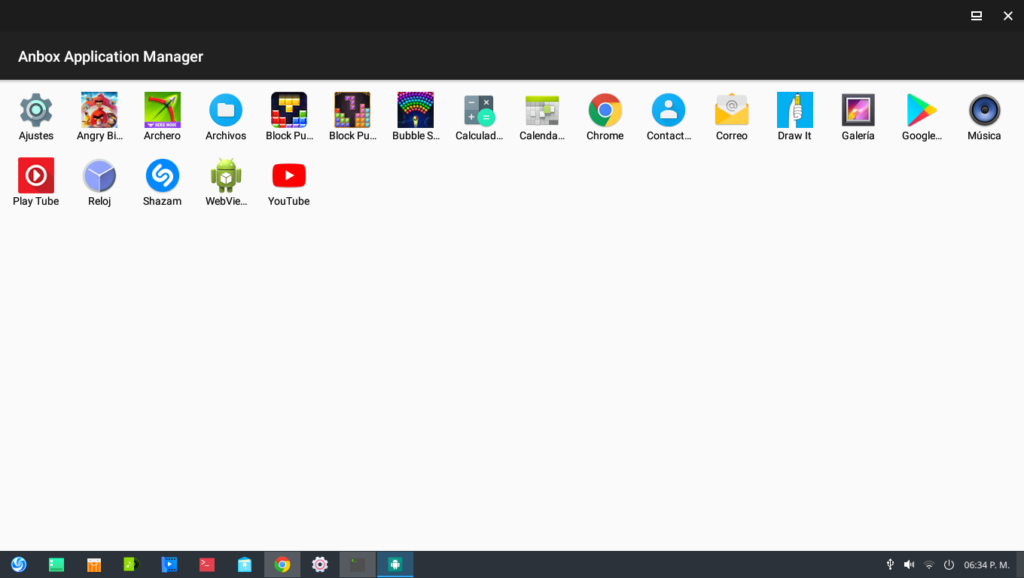The height and width of the screenshot is (578, 1024).
Task: Launch Angry Birds game
Action: 99,111
